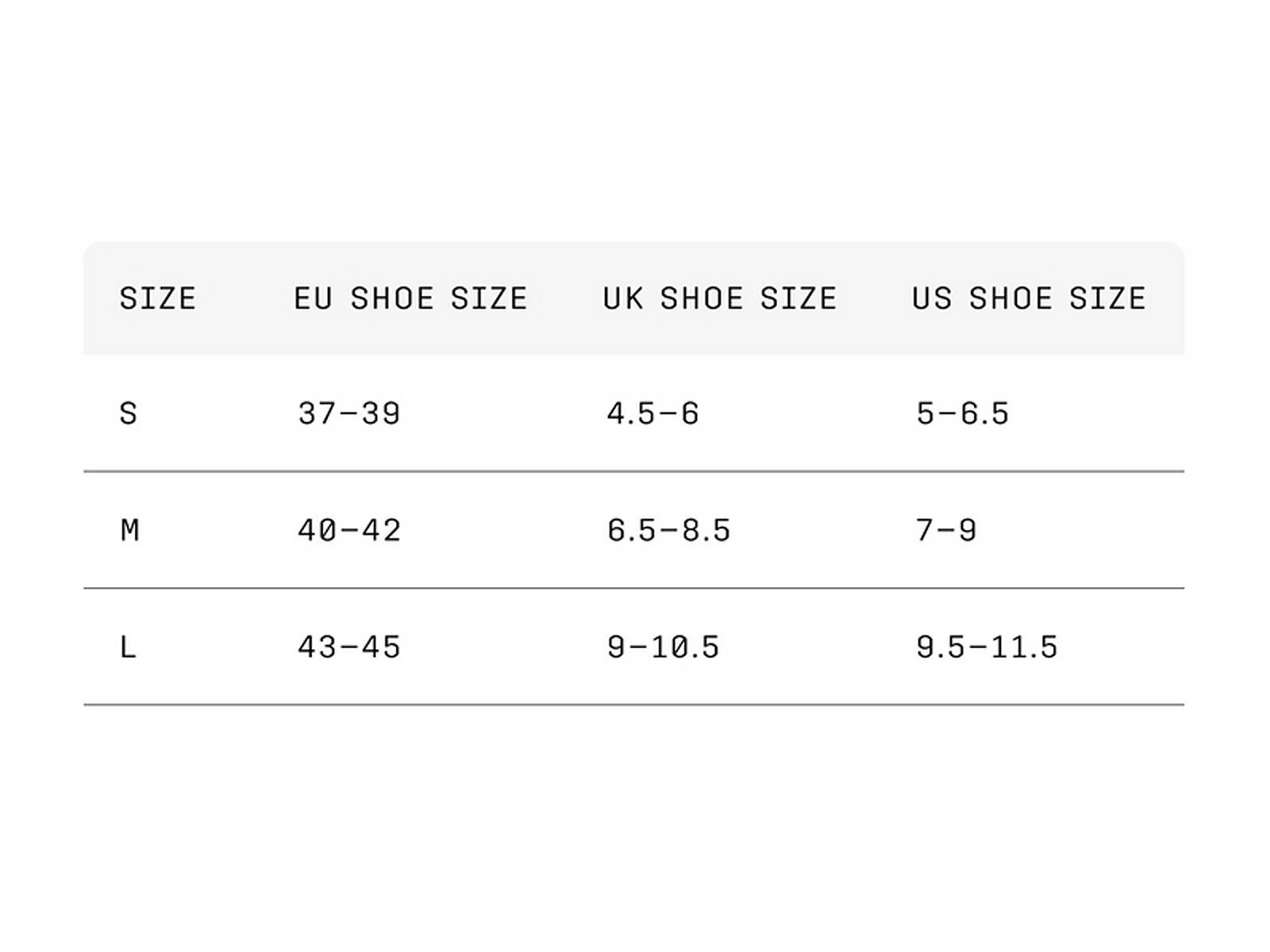The width and height of the screenshot is (1270, 952).
Task: Pick the US 5–6.5 value
Action: 962,413
